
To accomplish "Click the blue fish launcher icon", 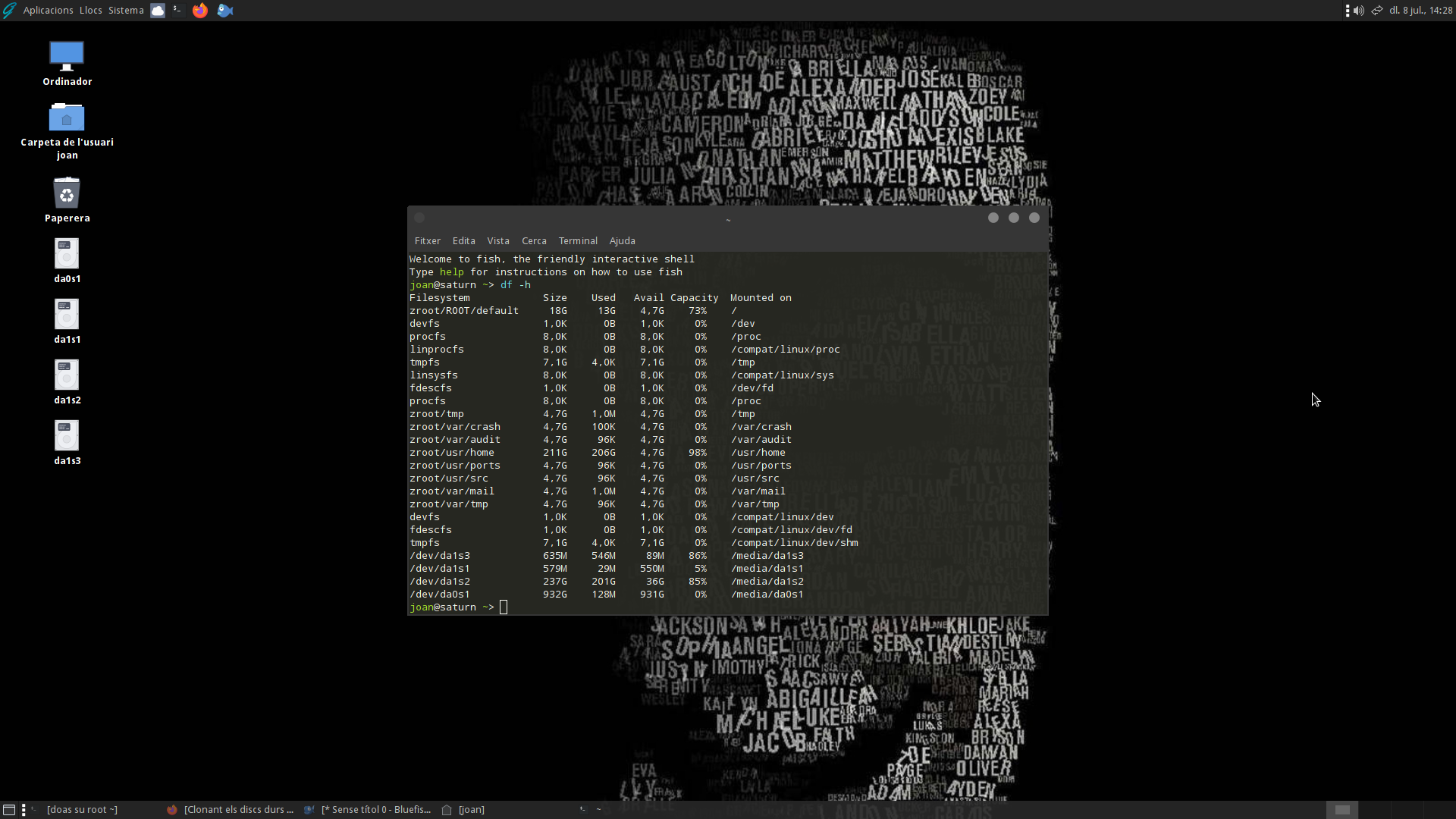I will (x=225, y=10).
